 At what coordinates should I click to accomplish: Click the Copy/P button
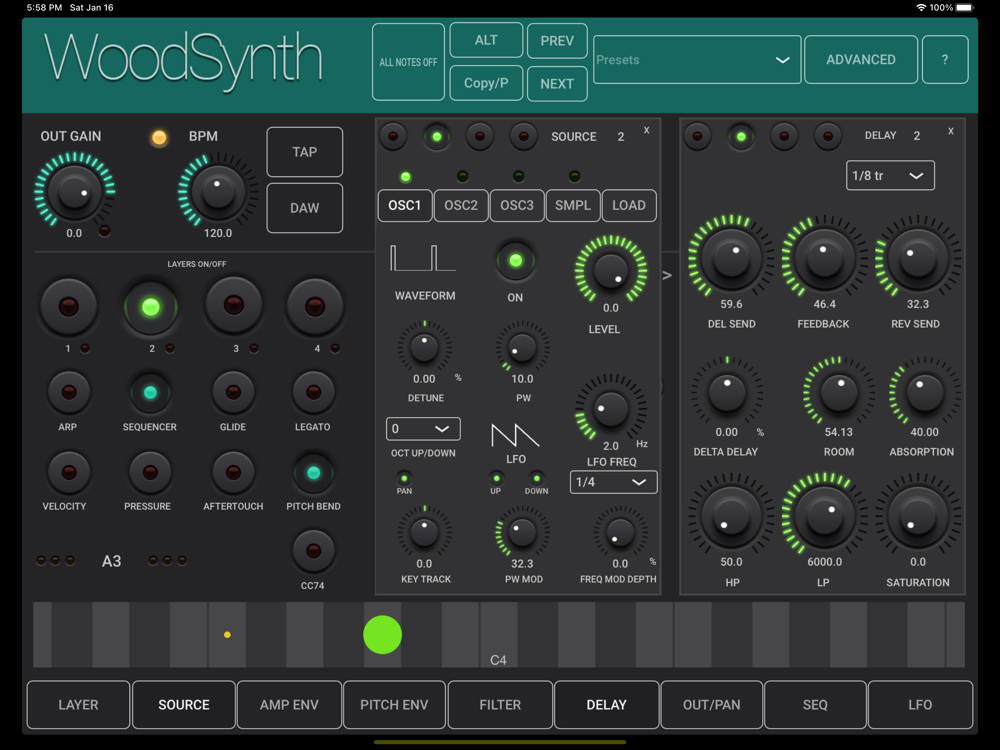(486, 83)
